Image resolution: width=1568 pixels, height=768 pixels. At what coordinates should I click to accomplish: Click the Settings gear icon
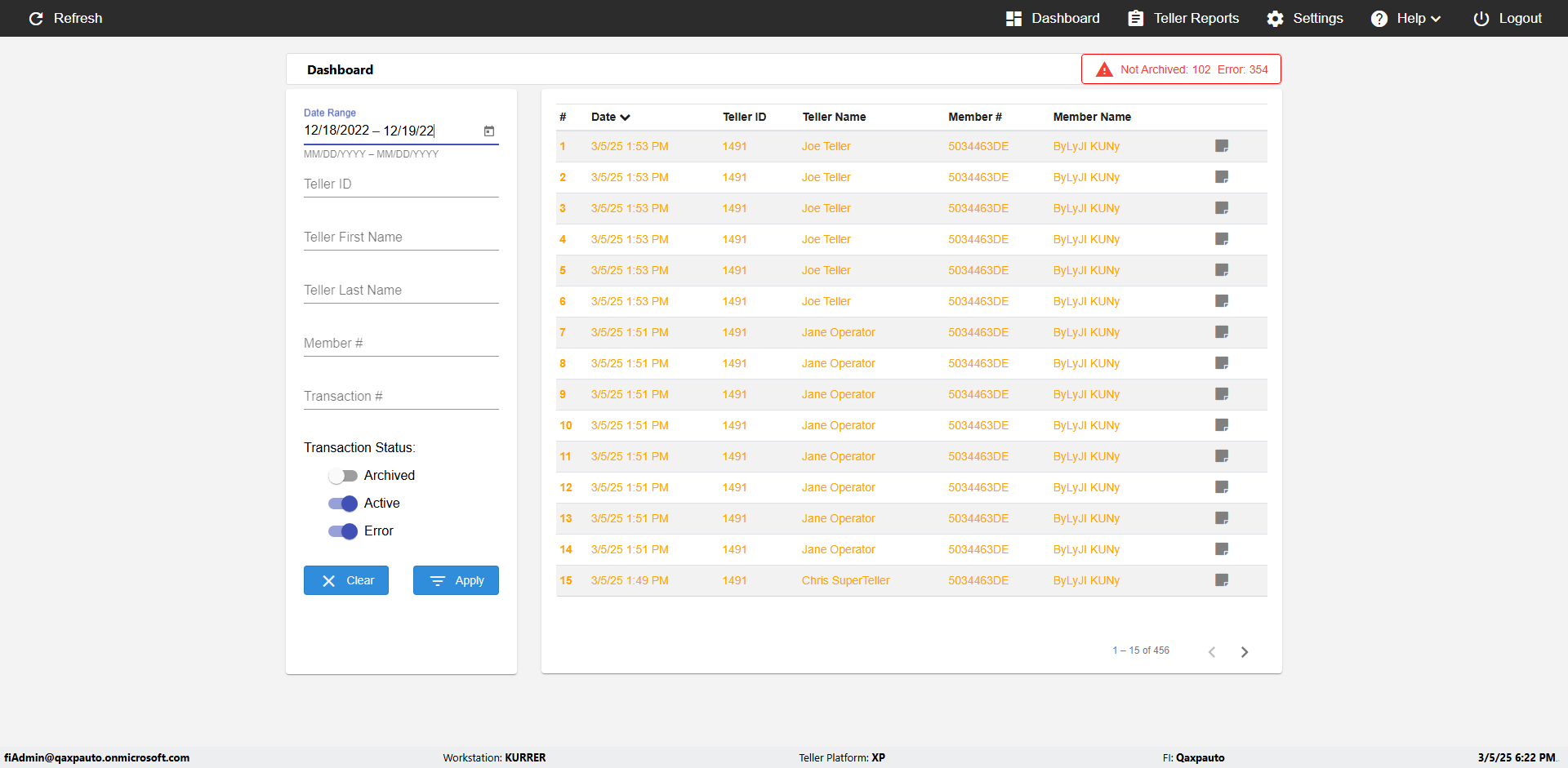(1275, 19)
